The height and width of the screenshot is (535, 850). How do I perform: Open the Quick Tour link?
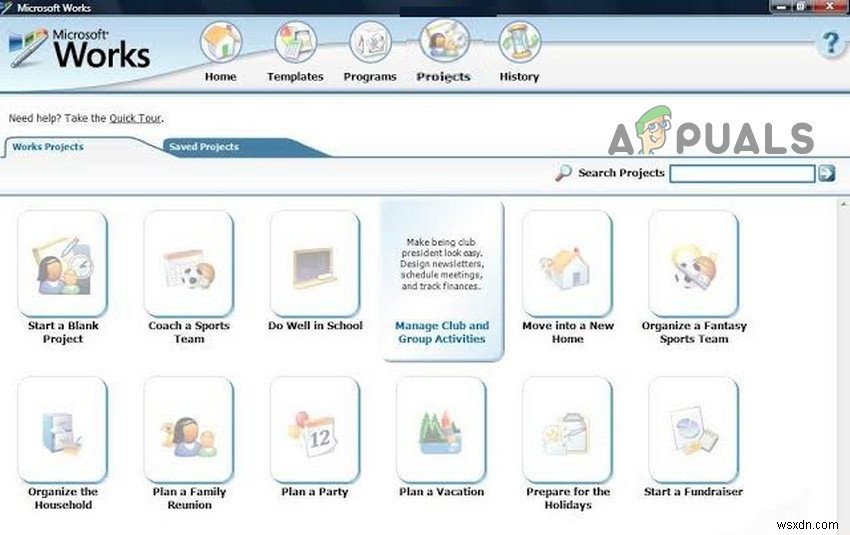[x=135, y=118]
